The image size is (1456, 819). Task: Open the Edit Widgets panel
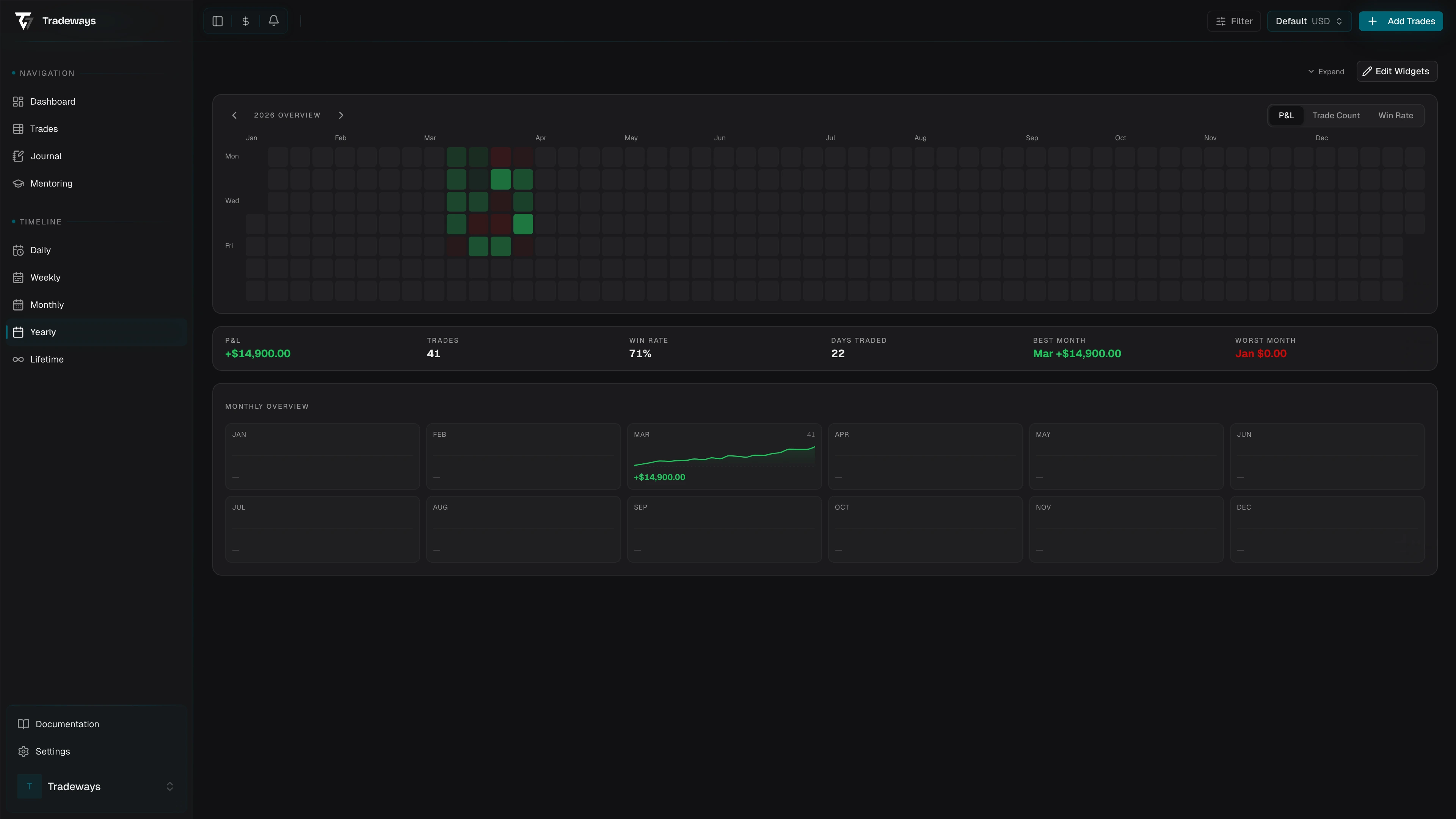1396,71
